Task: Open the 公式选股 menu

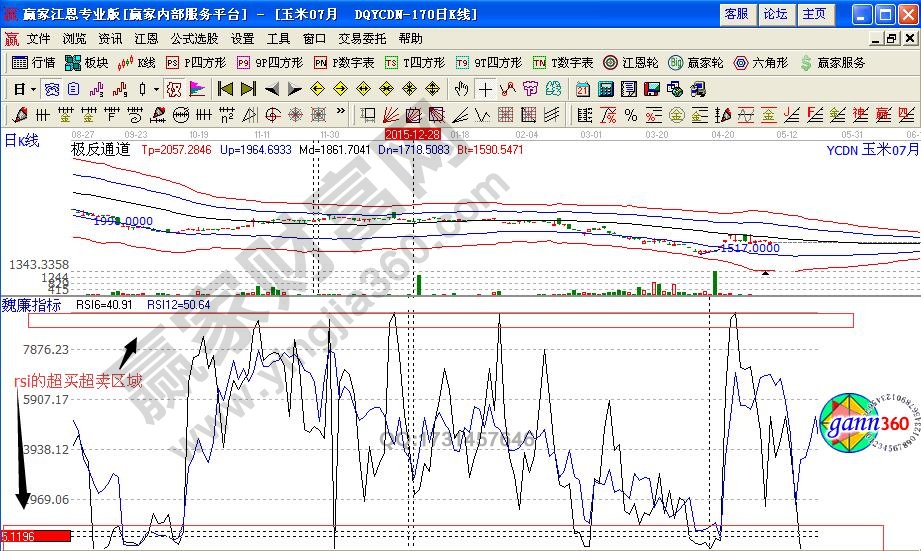Action: coord(194,39)
